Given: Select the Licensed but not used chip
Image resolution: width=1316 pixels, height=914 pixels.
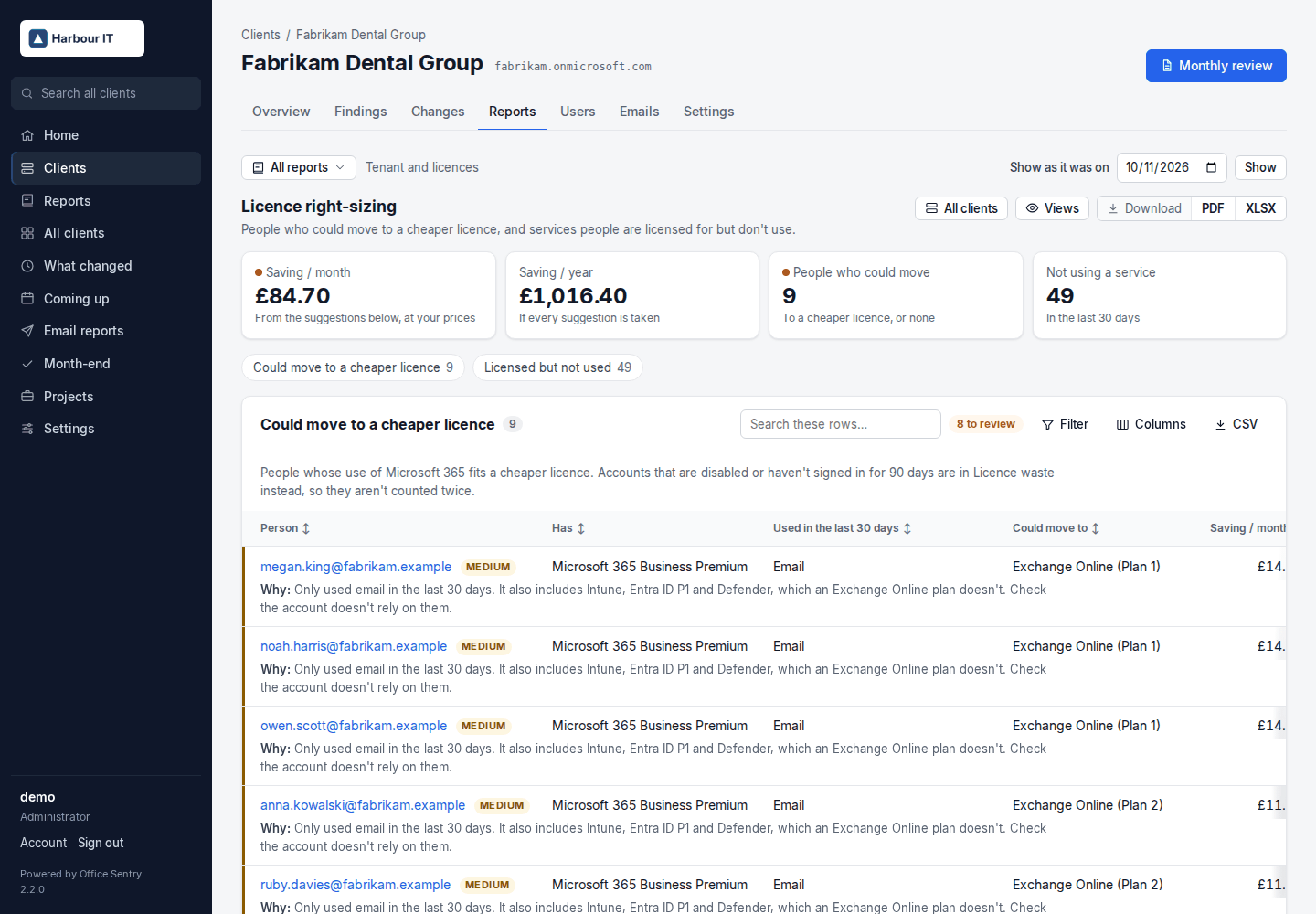Looking at the screenshot, I should click(x=557, y=367).
